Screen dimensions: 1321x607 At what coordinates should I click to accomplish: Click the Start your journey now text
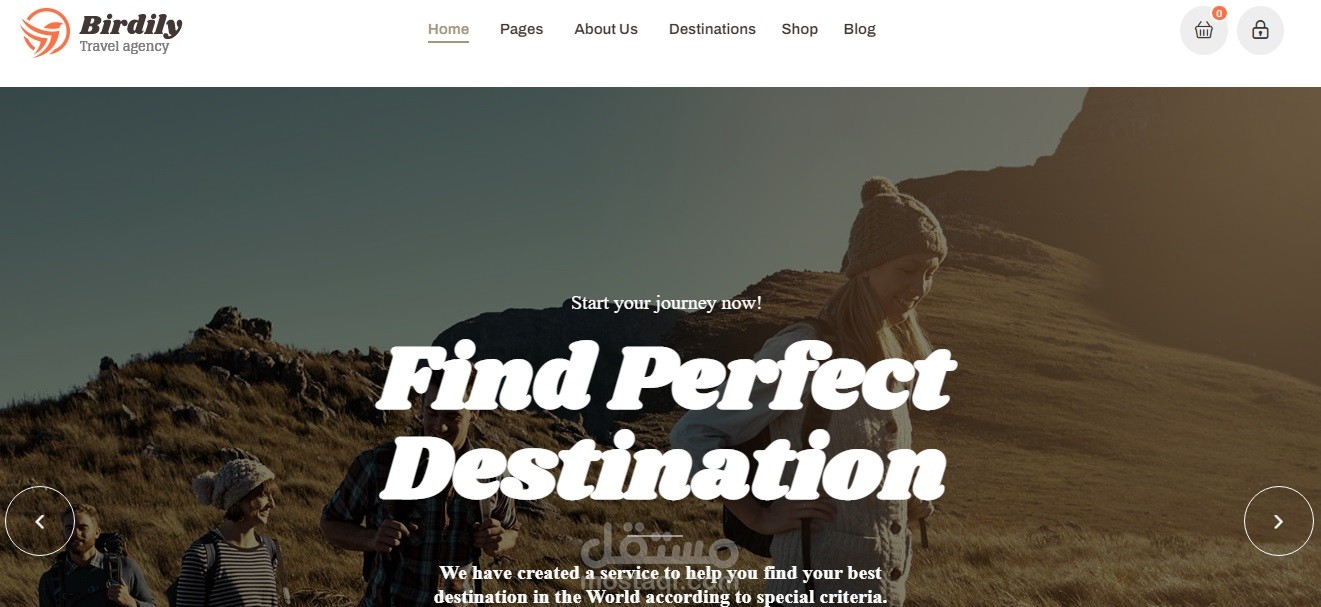coord(666,302)
